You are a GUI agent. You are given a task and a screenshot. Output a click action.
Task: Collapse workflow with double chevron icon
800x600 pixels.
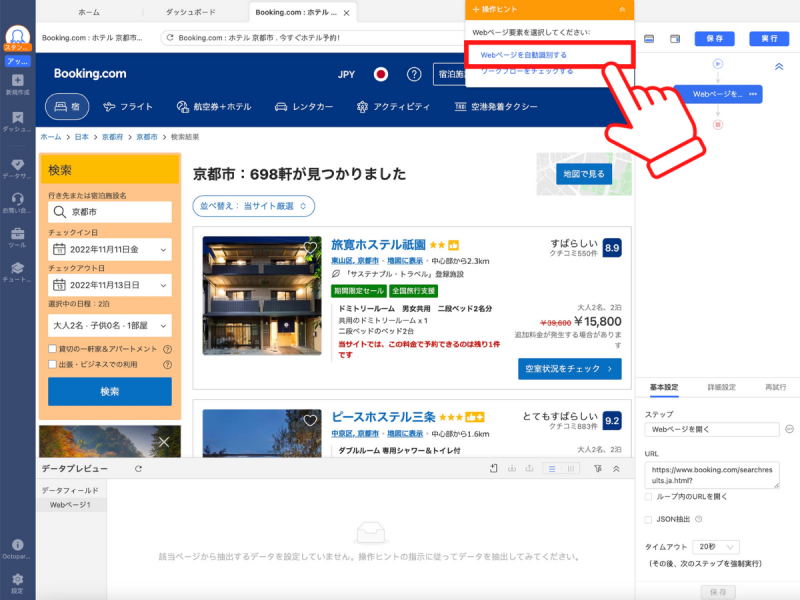(x=779, y=66)
